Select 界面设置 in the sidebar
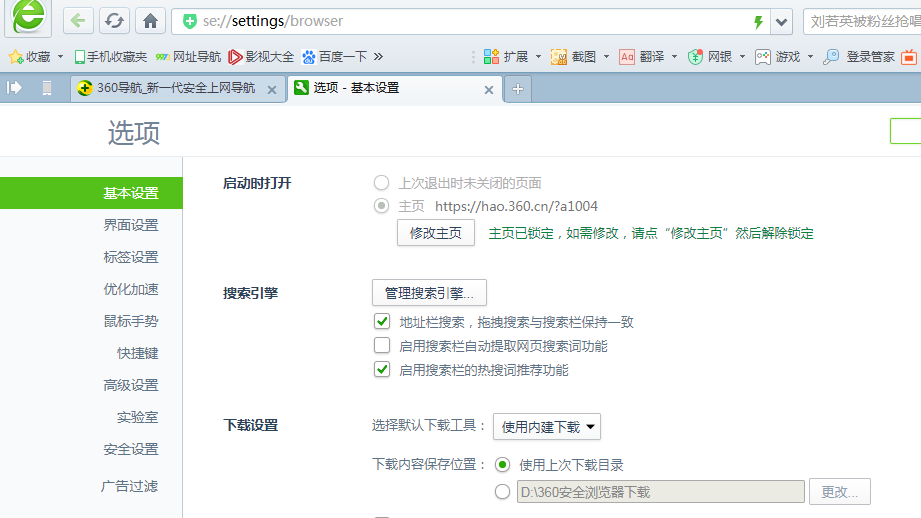921x518 pixels. [131, 225]
